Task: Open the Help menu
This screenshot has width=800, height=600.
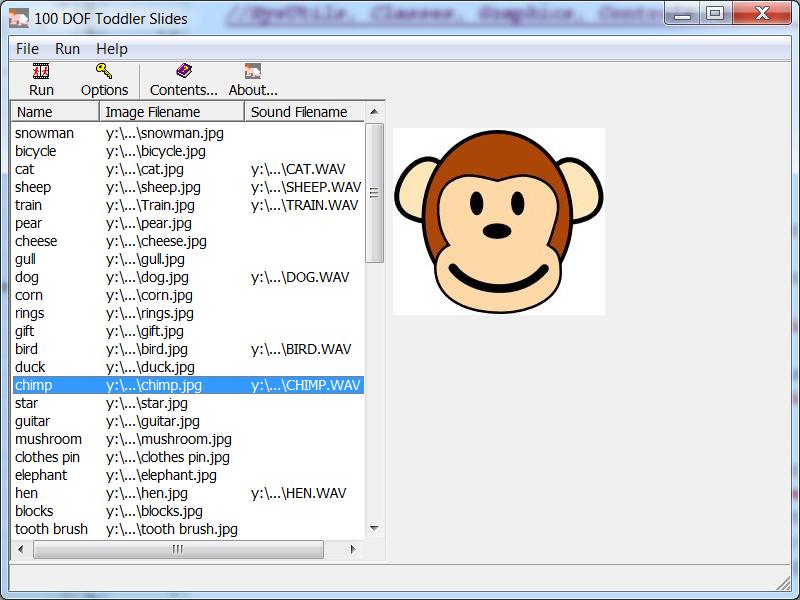Action: [112, 49]
